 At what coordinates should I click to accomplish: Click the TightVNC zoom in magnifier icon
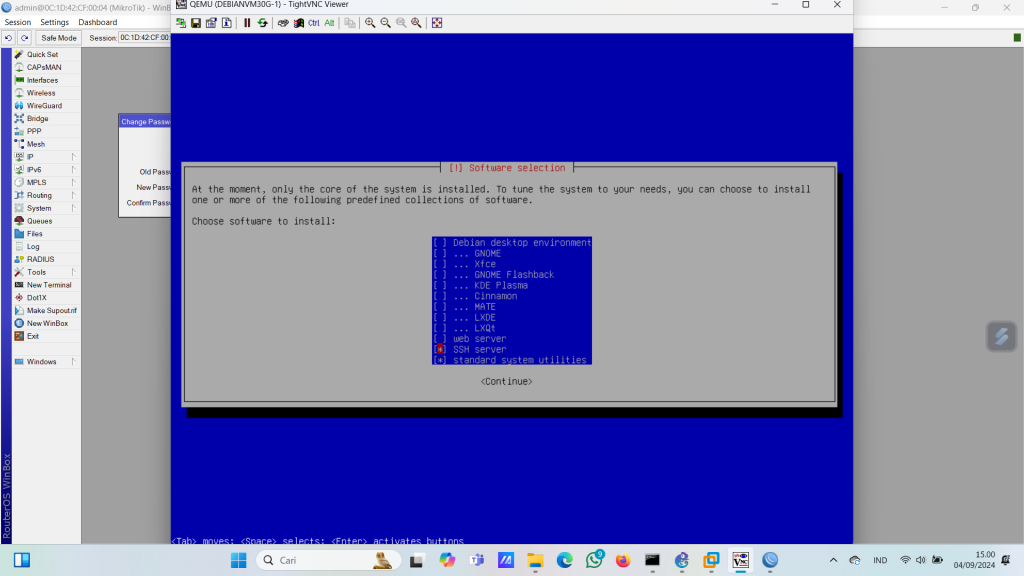[370, 22]
